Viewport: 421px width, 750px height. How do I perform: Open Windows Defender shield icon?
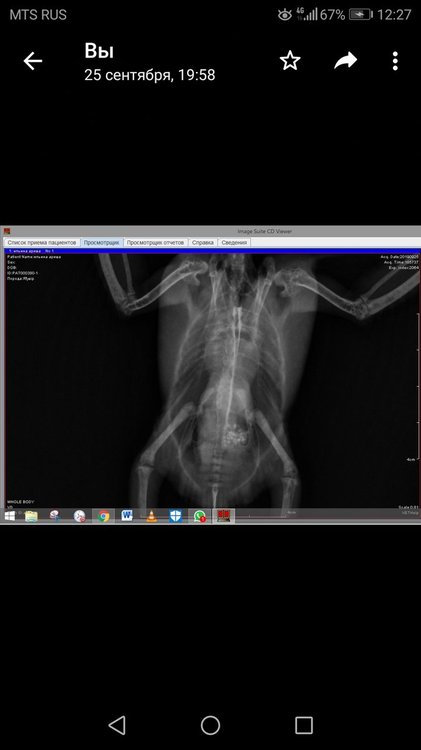coord(176,516)
